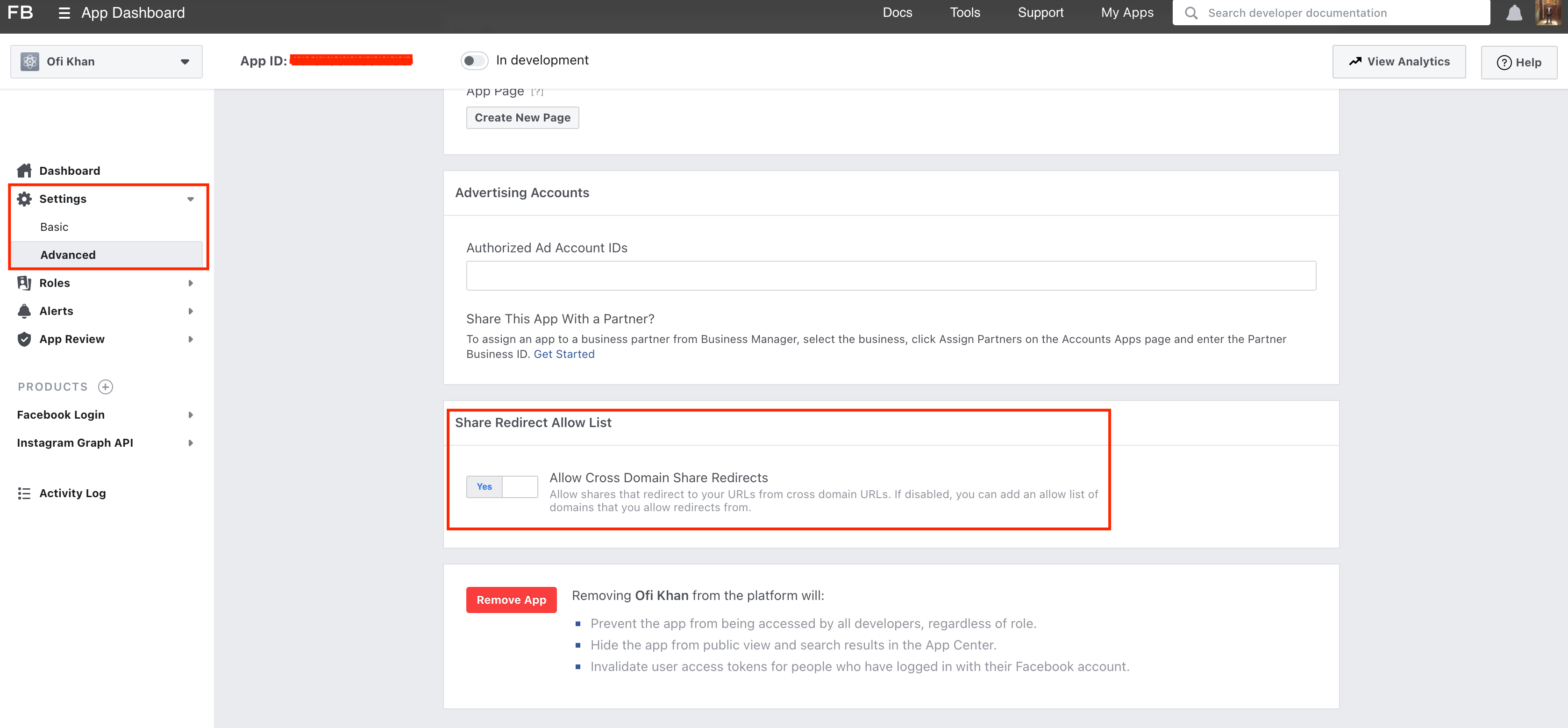Add a product with the plus icon
The image size is (1568, 728).
pyautogui.click(x=105, y=386)
